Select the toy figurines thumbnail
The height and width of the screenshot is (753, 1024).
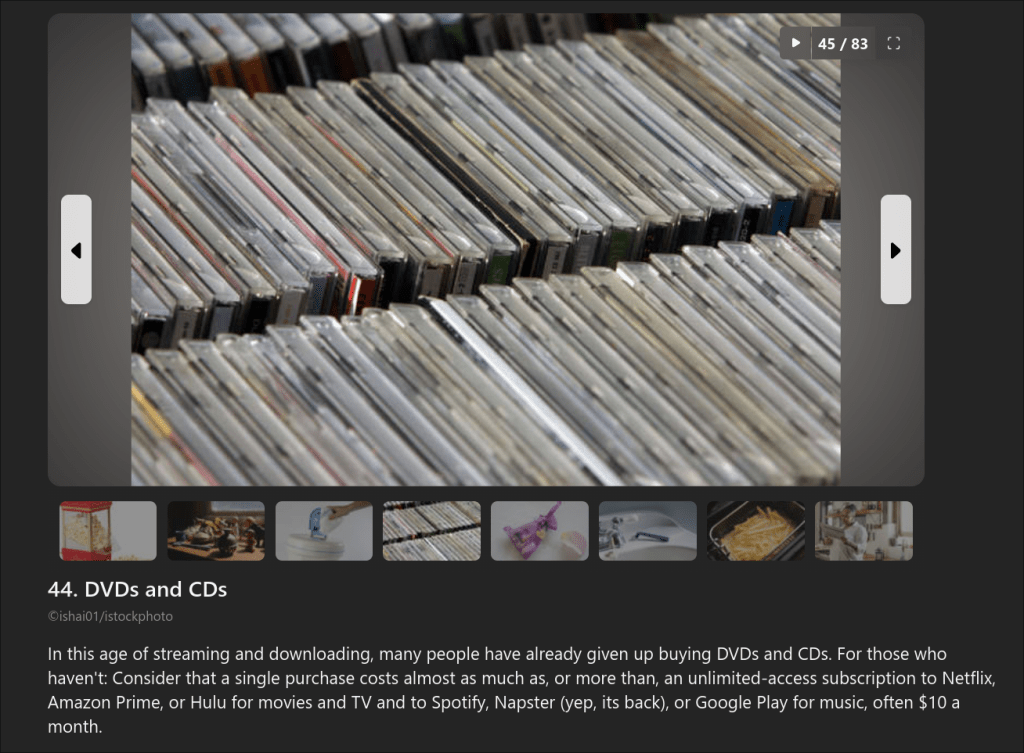(216, 531)
